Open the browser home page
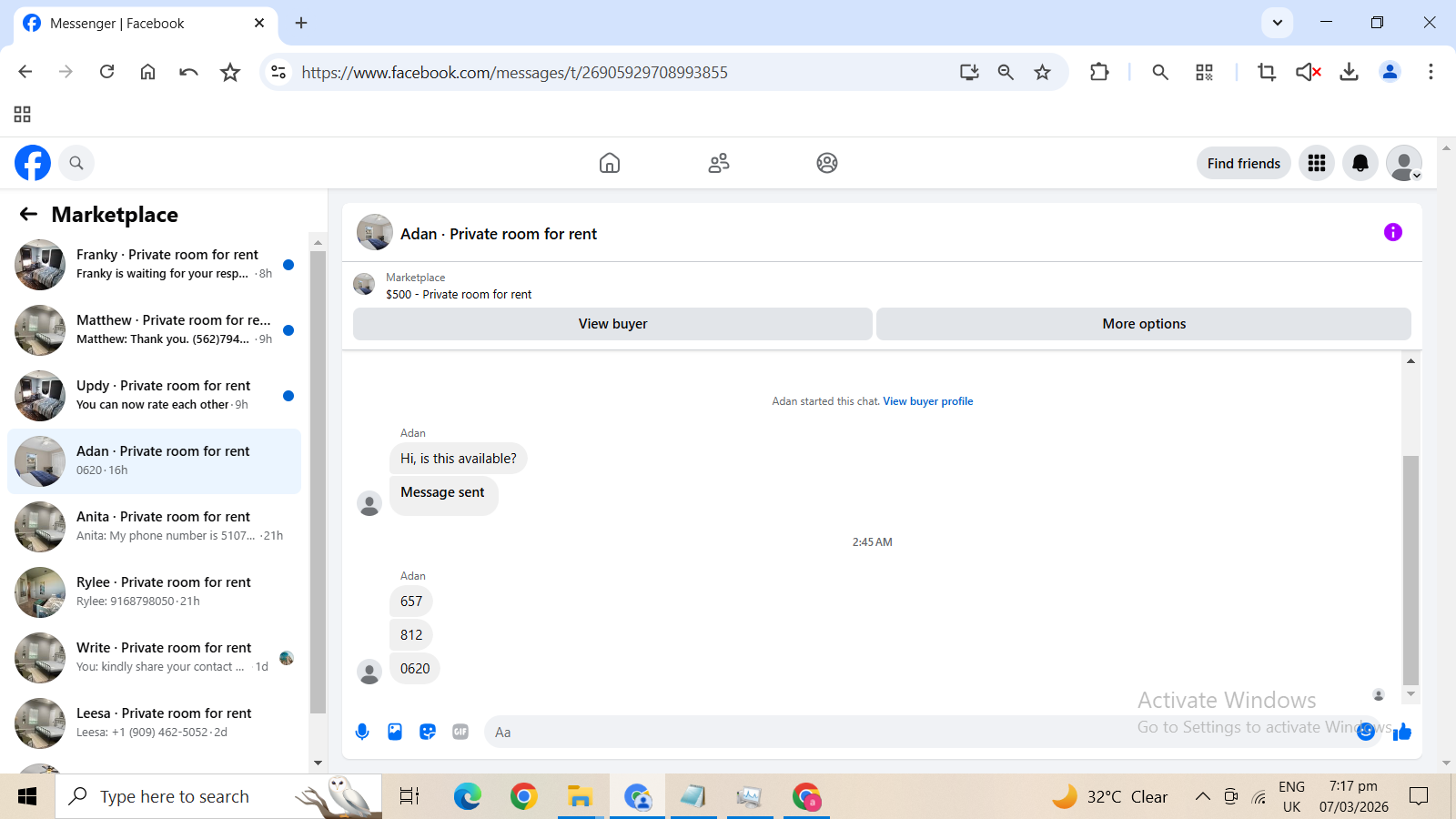Screen dimensions: 1456x819 coord(147,72)
